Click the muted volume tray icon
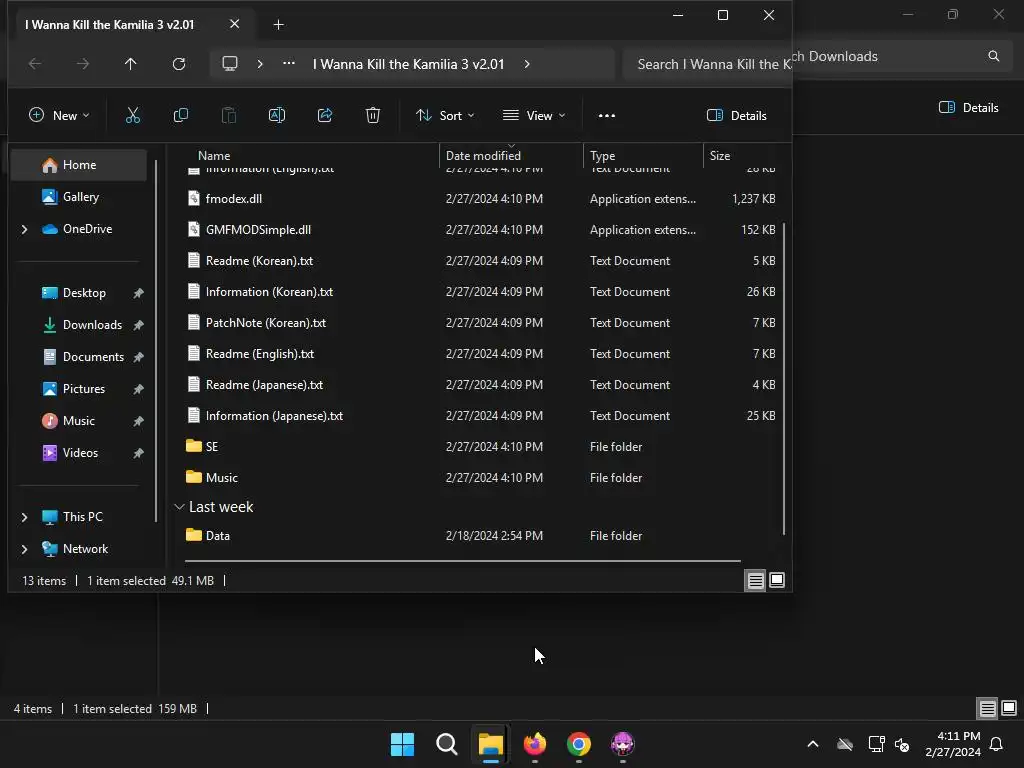This screenshot has width=1024, height=768. coord(903,744)
